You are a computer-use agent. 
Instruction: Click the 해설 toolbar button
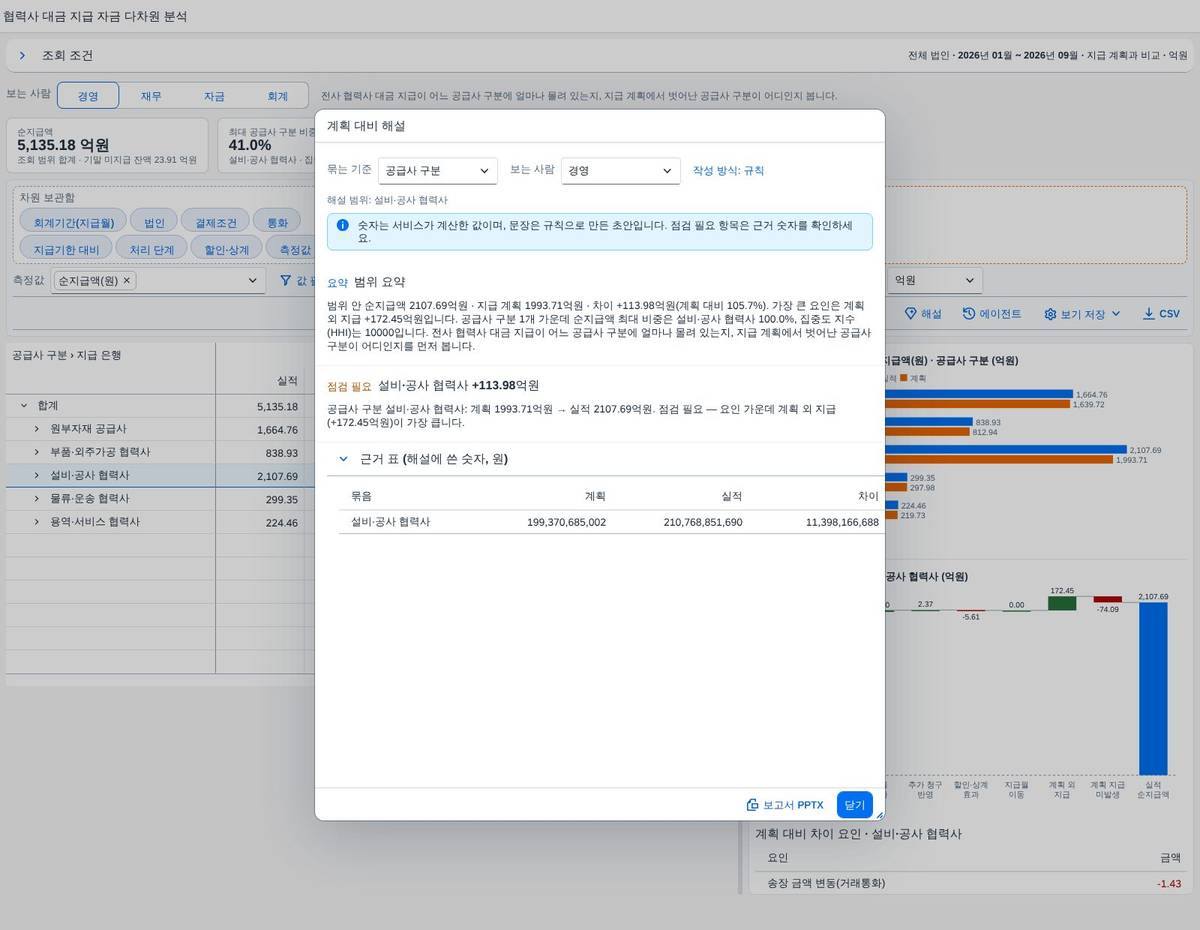click(923, 314)
